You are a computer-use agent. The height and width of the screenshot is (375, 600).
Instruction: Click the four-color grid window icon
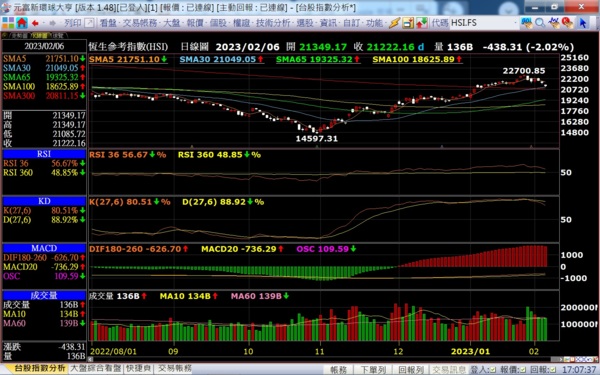click(8, 23)
